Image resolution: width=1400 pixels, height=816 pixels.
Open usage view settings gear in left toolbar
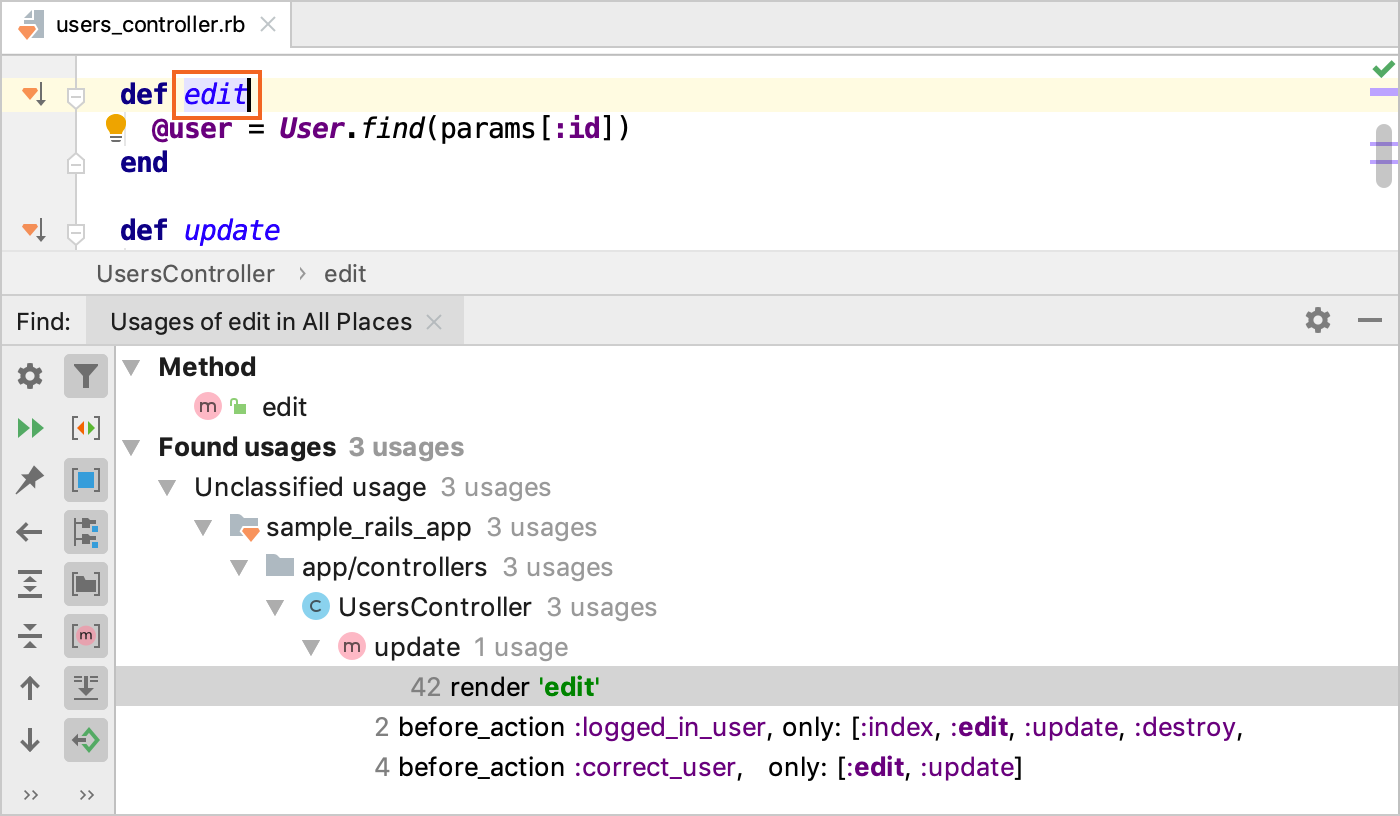point(30,376)
